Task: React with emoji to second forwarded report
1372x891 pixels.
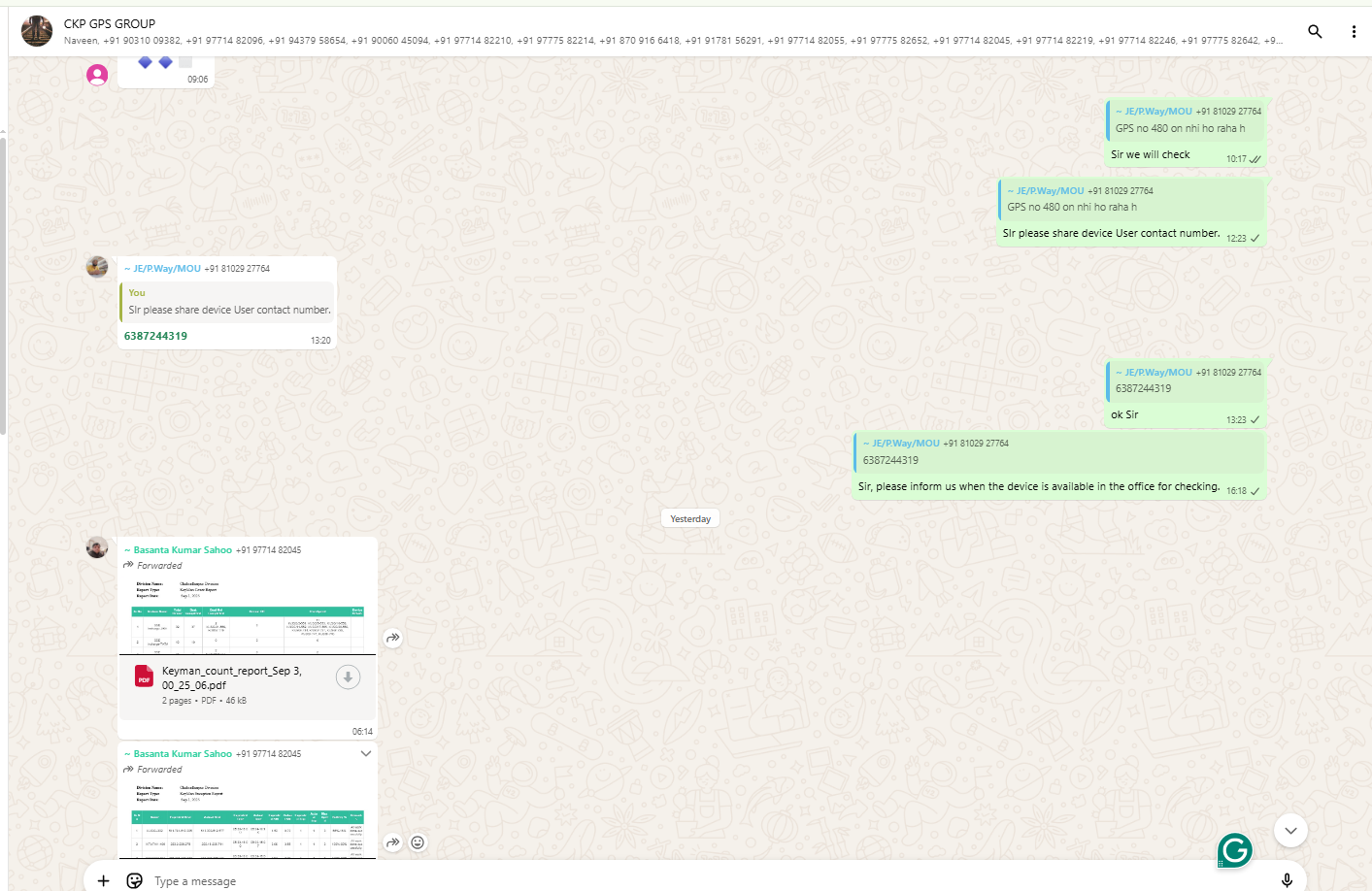Action: (x=418, y=842)
